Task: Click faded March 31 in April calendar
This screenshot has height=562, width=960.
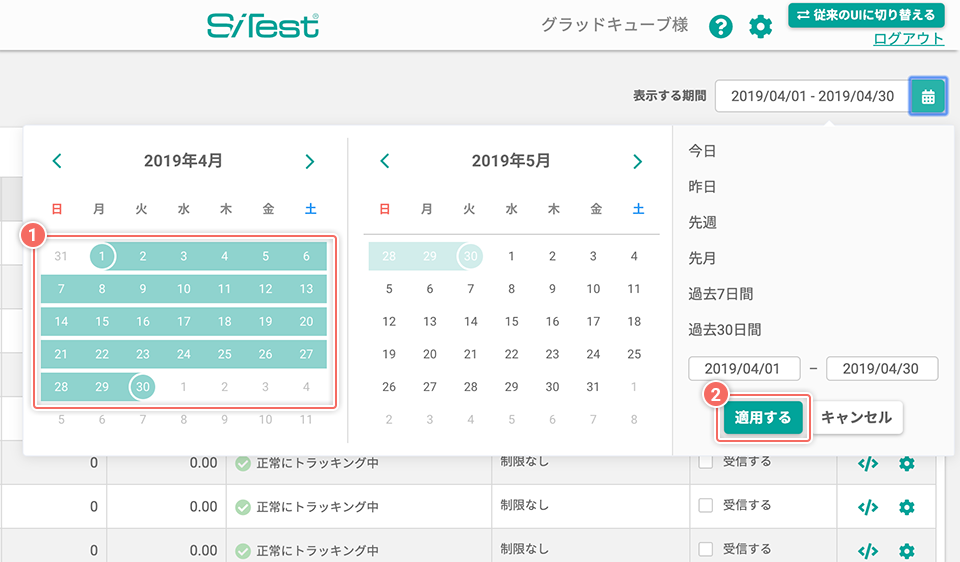Action: tap(61, 256)
